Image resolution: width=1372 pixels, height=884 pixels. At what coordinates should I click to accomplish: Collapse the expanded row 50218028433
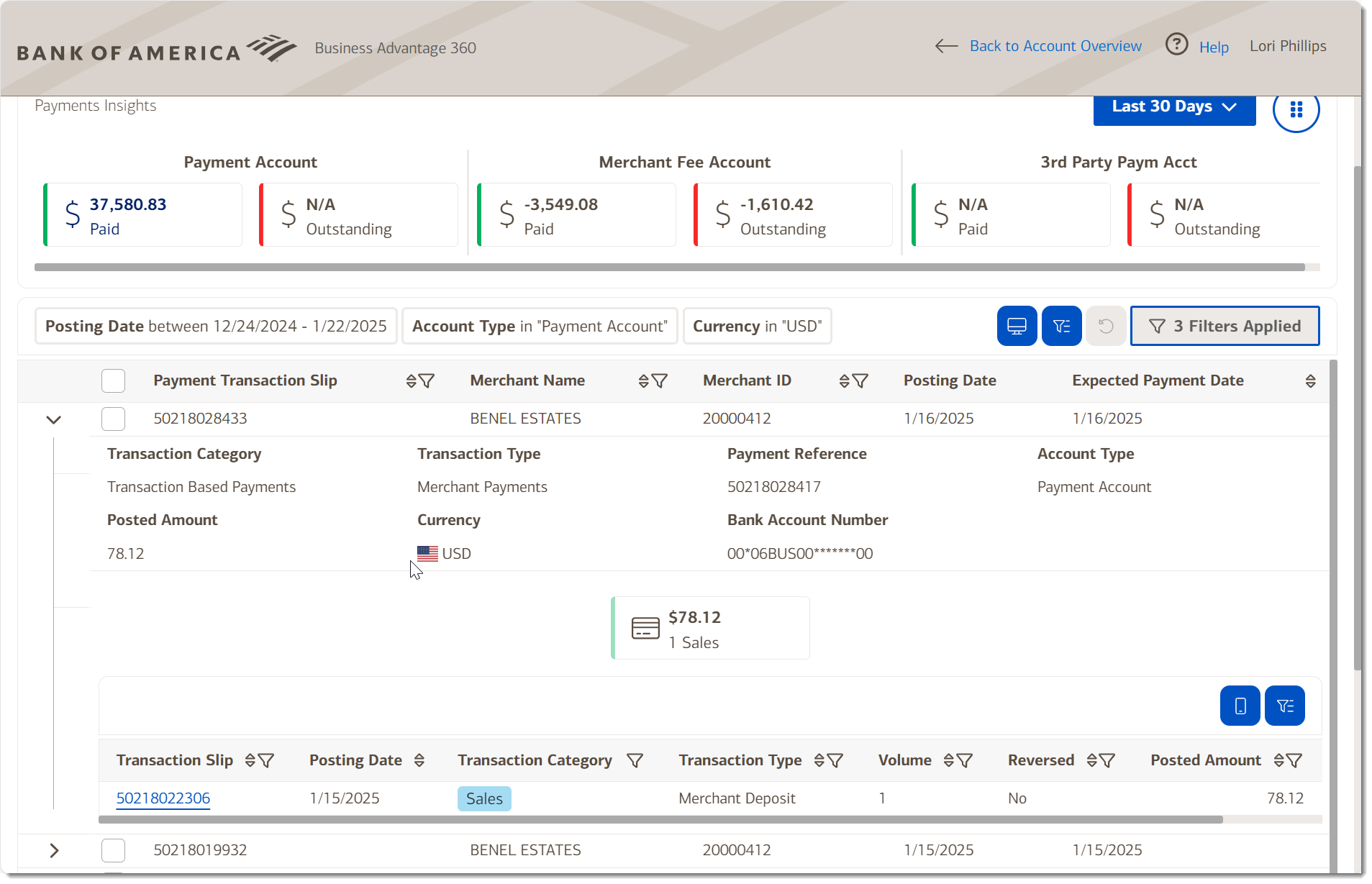point(53,419)
